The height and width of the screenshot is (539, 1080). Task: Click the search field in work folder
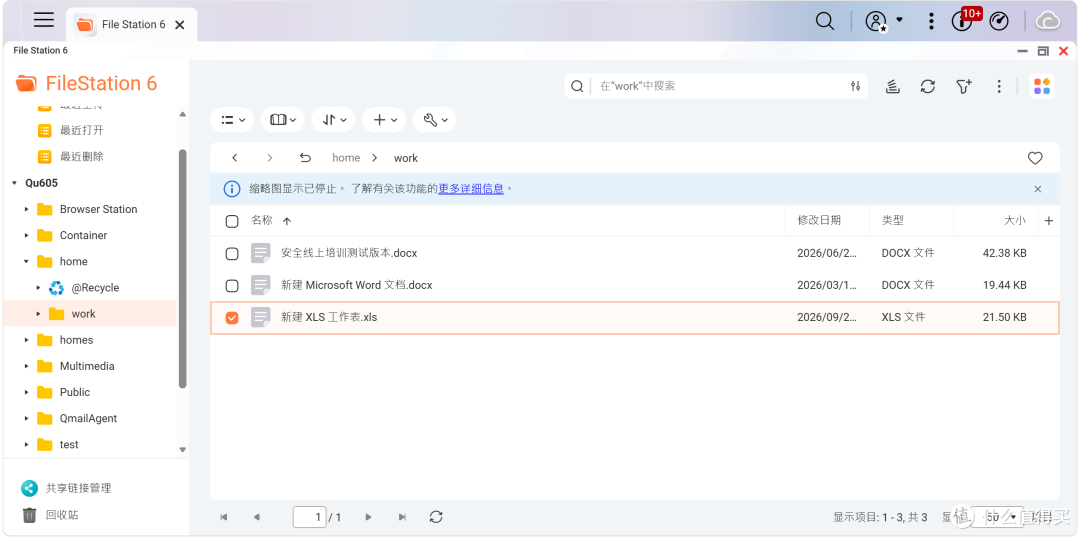[716, 86]
